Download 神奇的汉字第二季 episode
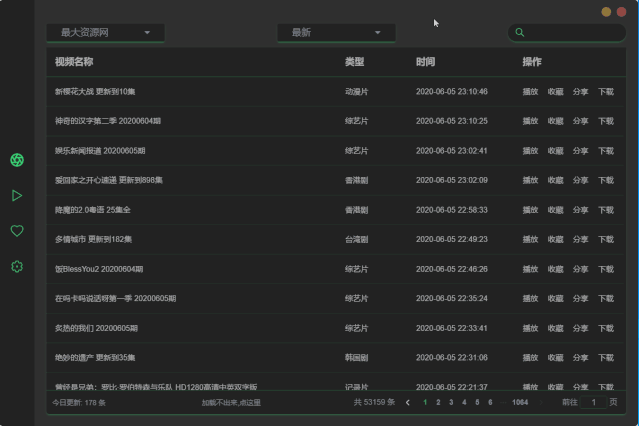The height and width of the screenshot is (426, 639). 606,121
